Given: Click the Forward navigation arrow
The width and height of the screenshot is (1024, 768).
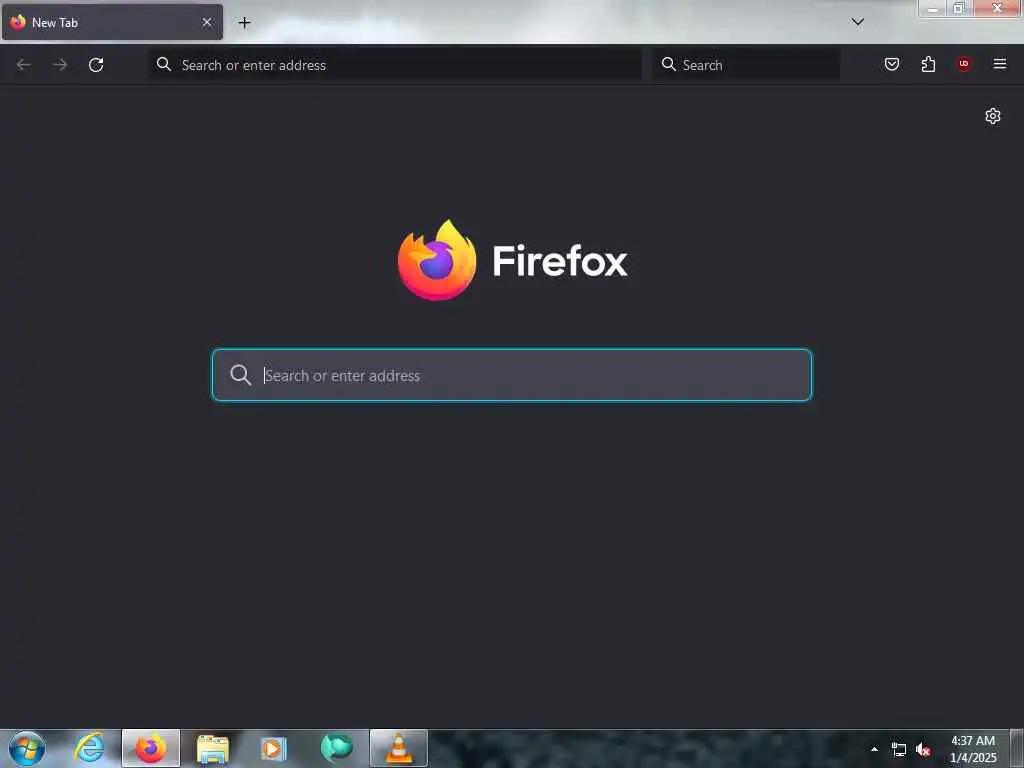Looking at the screenshot, I should pos(60,65).
